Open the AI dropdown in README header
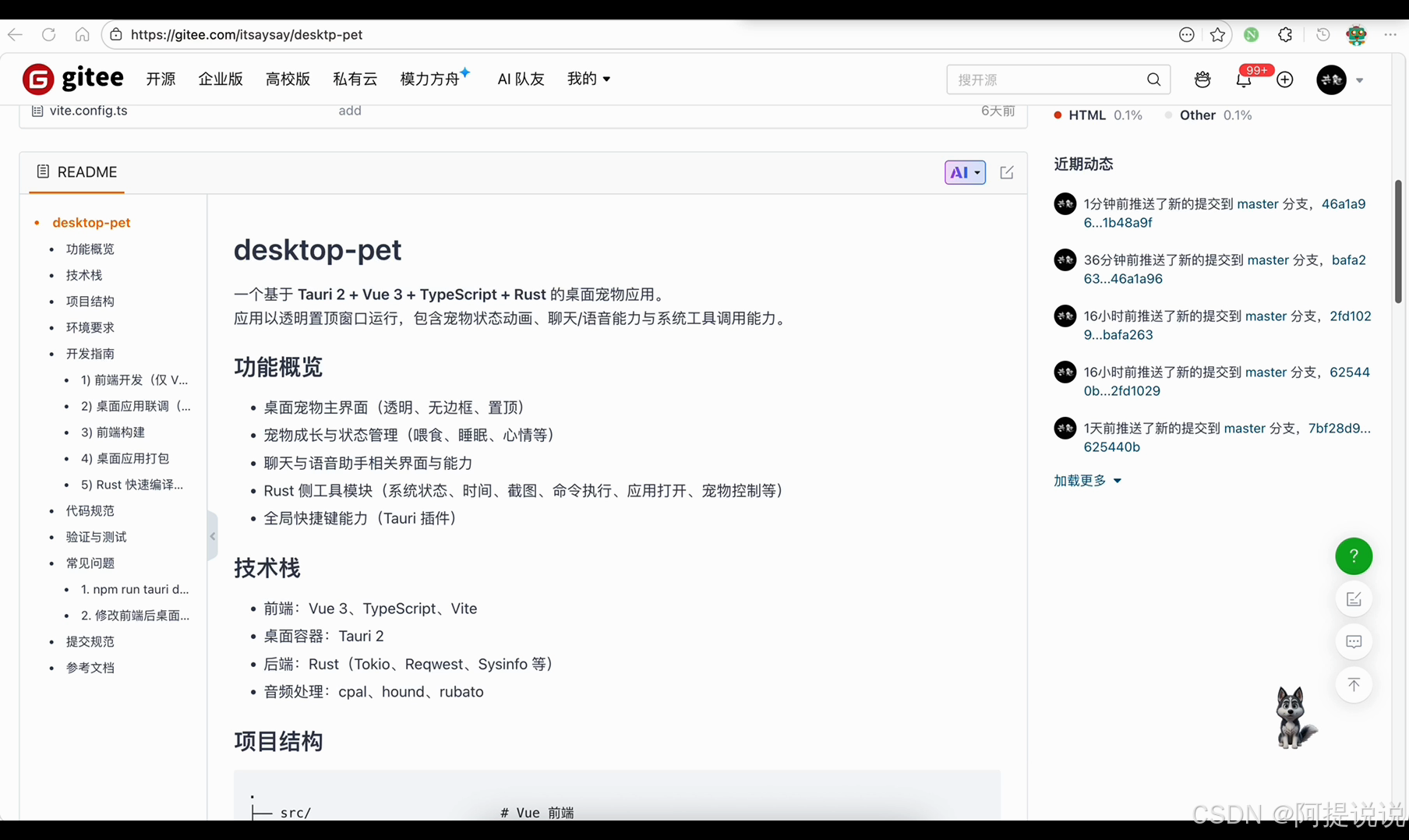Screen dimensions: 1409x840 pyautogui.click(x=965, y=172)
